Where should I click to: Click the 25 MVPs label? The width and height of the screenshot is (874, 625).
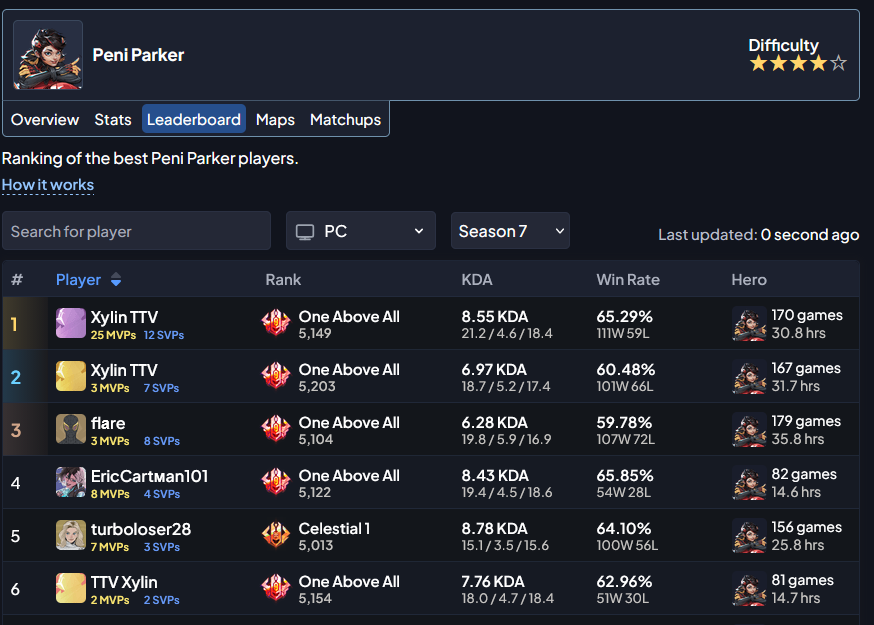click(114, 335)
